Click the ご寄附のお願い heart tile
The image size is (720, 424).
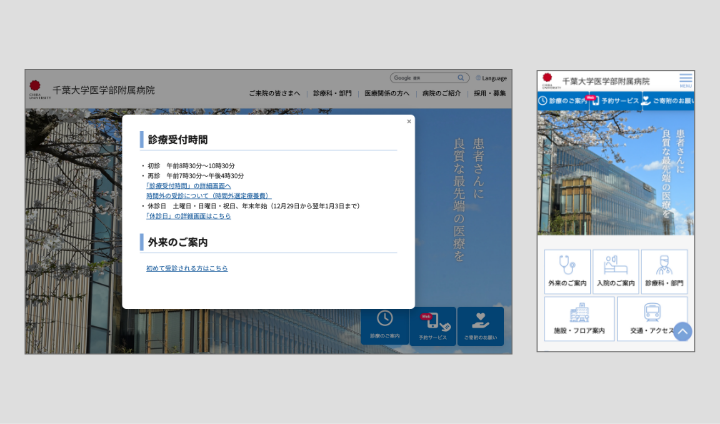pyautogui.click(x=481, y=325)
